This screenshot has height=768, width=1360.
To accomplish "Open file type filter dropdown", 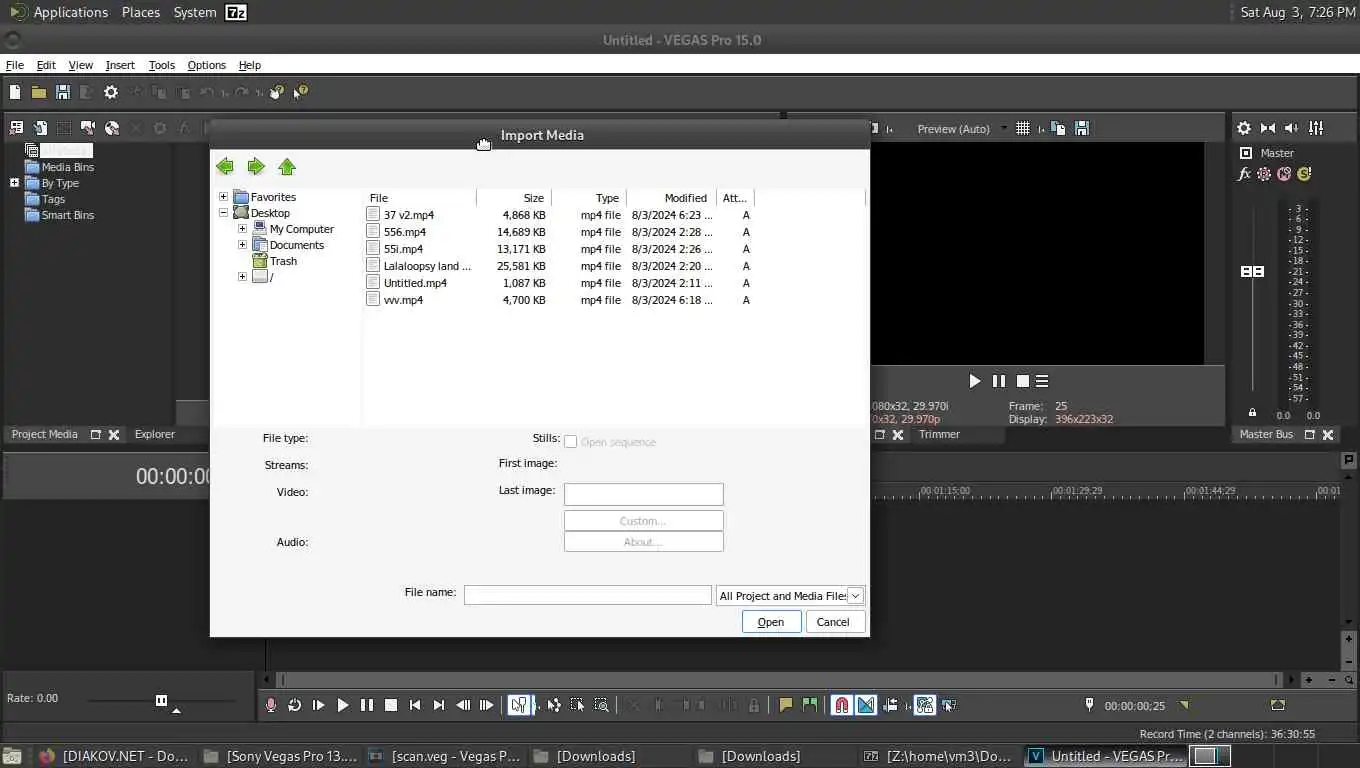I will (x=855, y=596).
